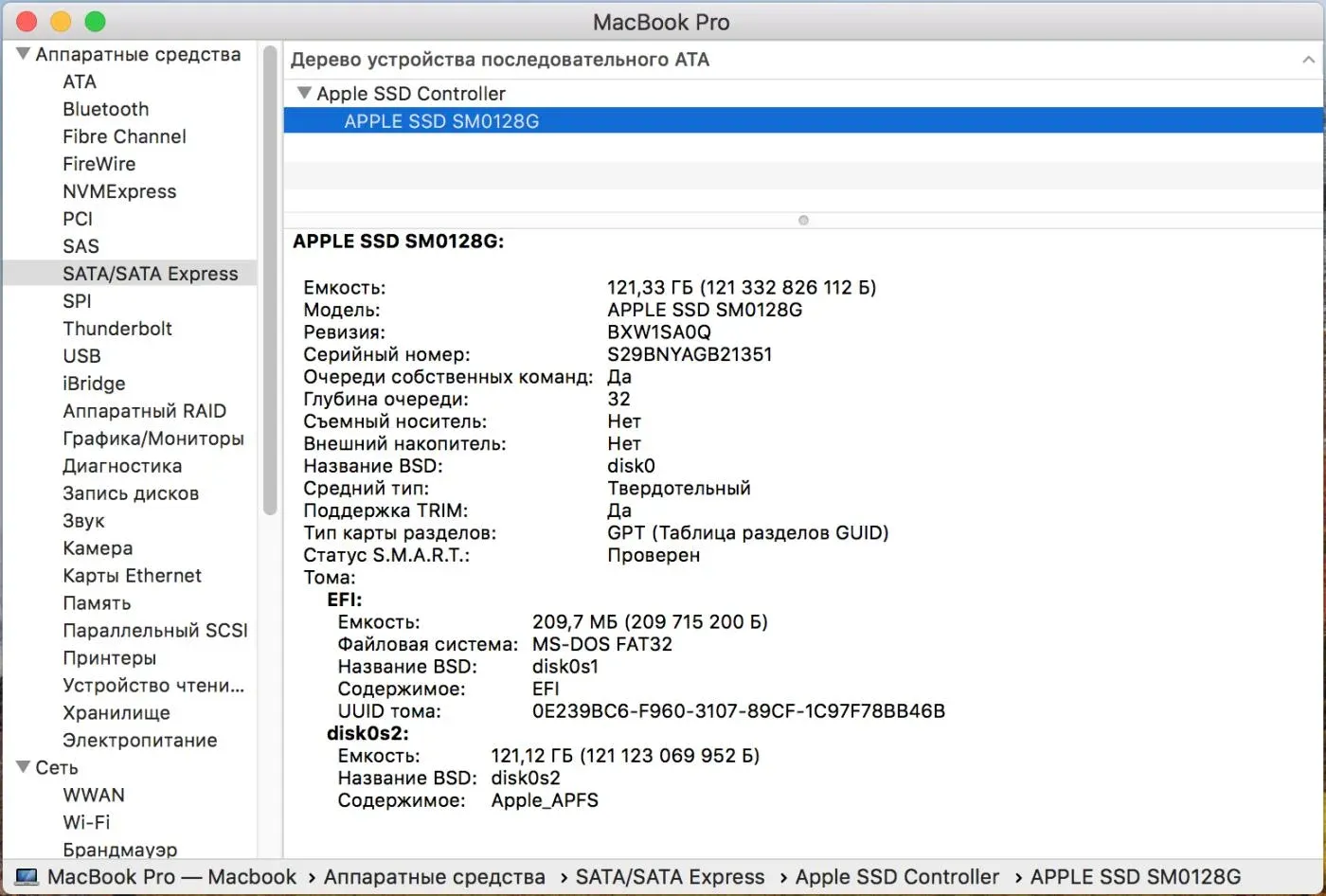Click the sidebar vertical scrollbar
Image resolution: width=1326 pixels, height=896 pixels.
tap(270, 284)
